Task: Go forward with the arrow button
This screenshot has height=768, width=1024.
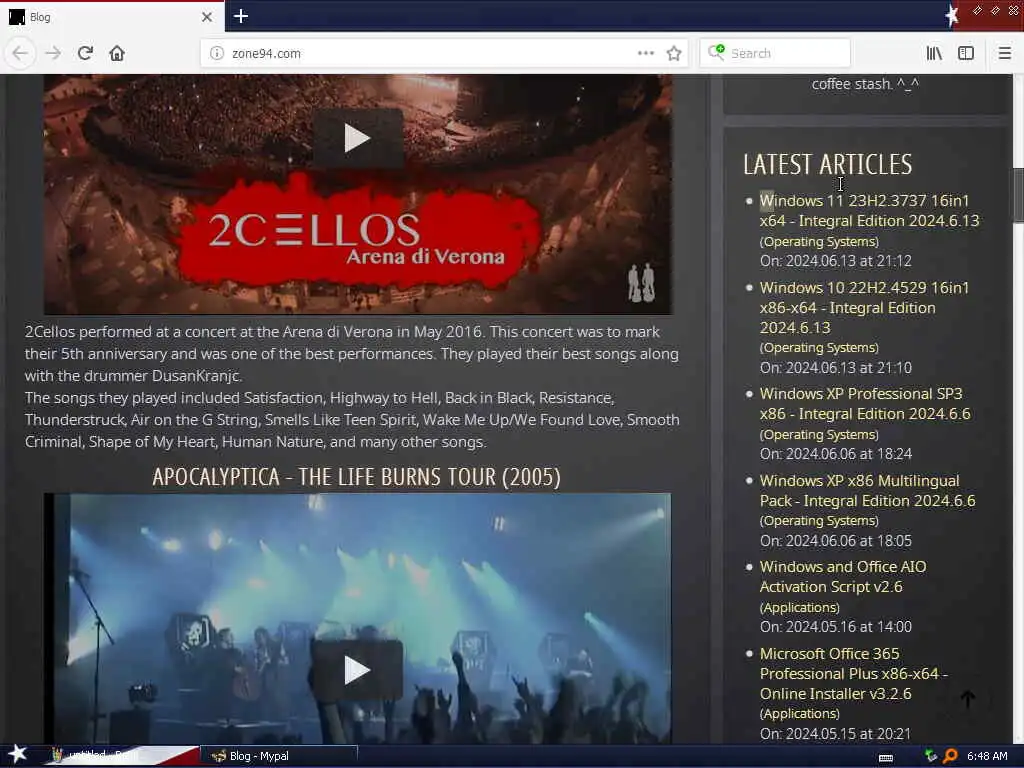Action: pyautogui.click(x=53, y=53)
